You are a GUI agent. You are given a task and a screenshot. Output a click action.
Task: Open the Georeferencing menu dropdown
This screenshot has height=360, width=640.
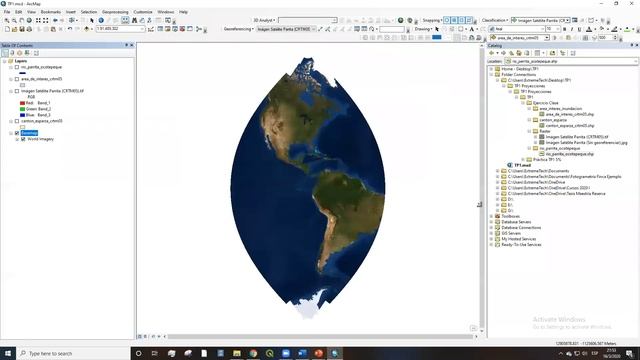239,29
